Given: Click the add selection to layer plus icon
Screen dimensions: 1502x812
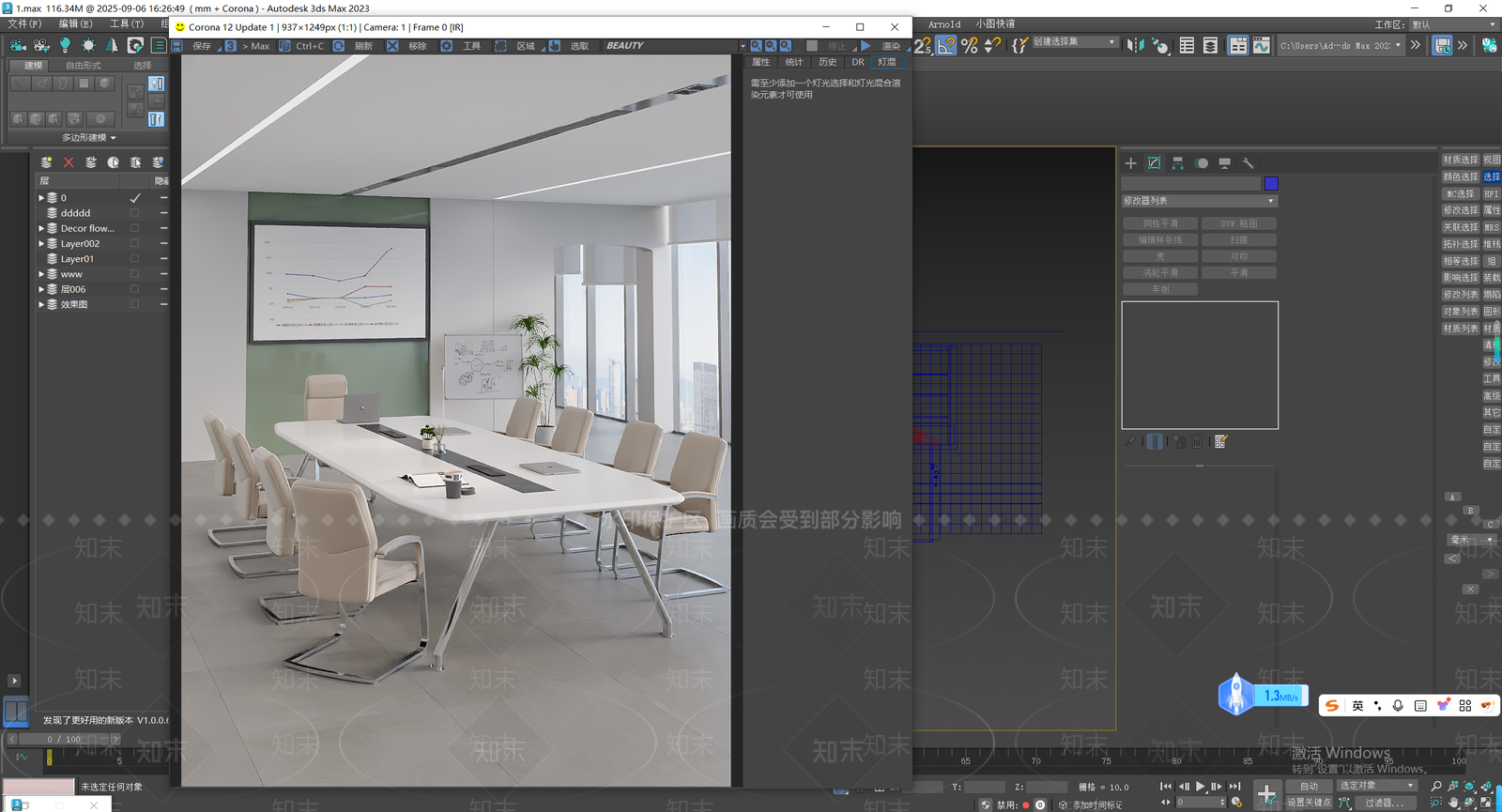Looking at the screenshot, I should tap(91, 162).
